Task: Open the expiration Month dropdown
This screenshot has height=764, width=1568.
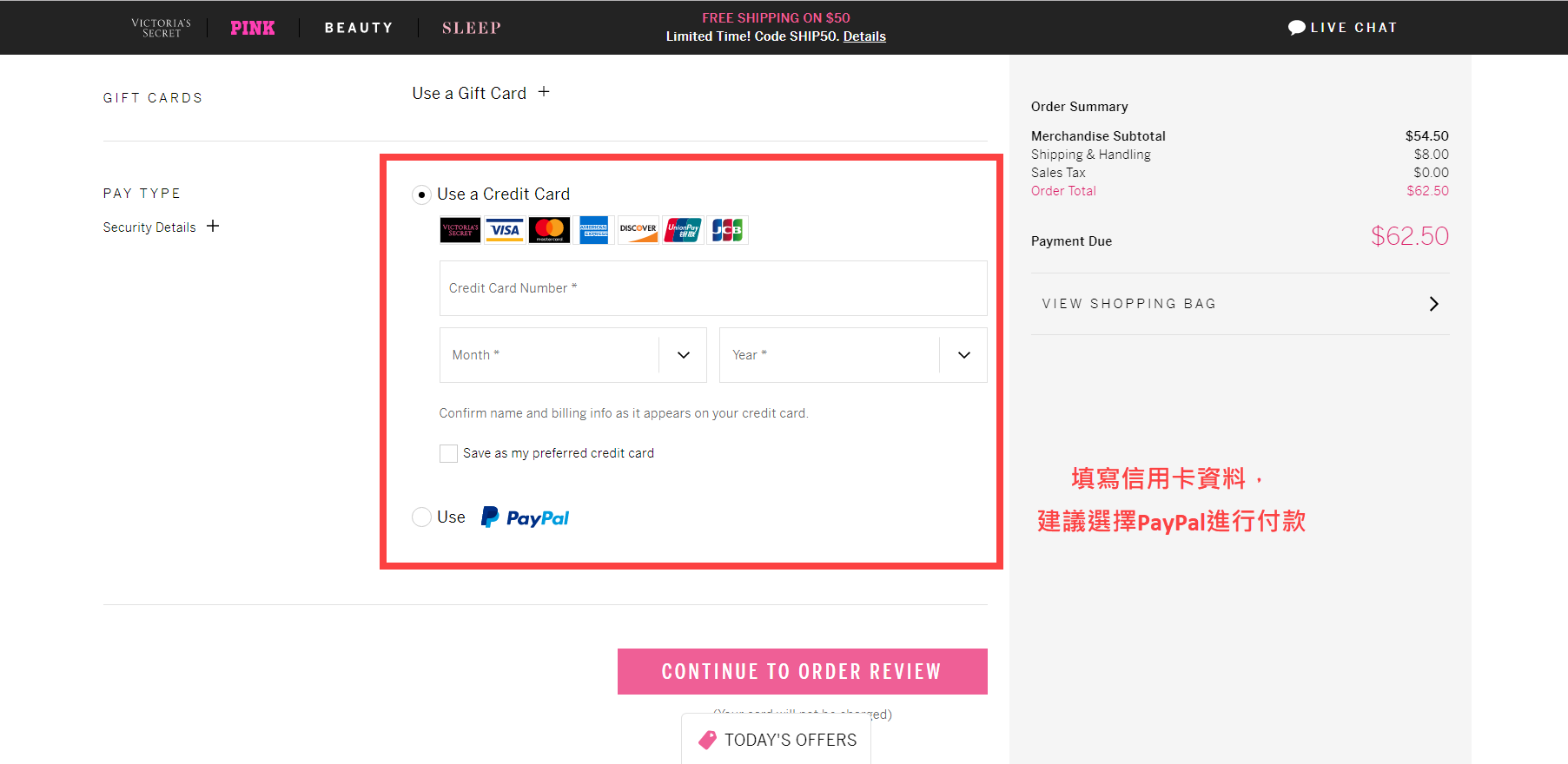Action: pos(572,355)
